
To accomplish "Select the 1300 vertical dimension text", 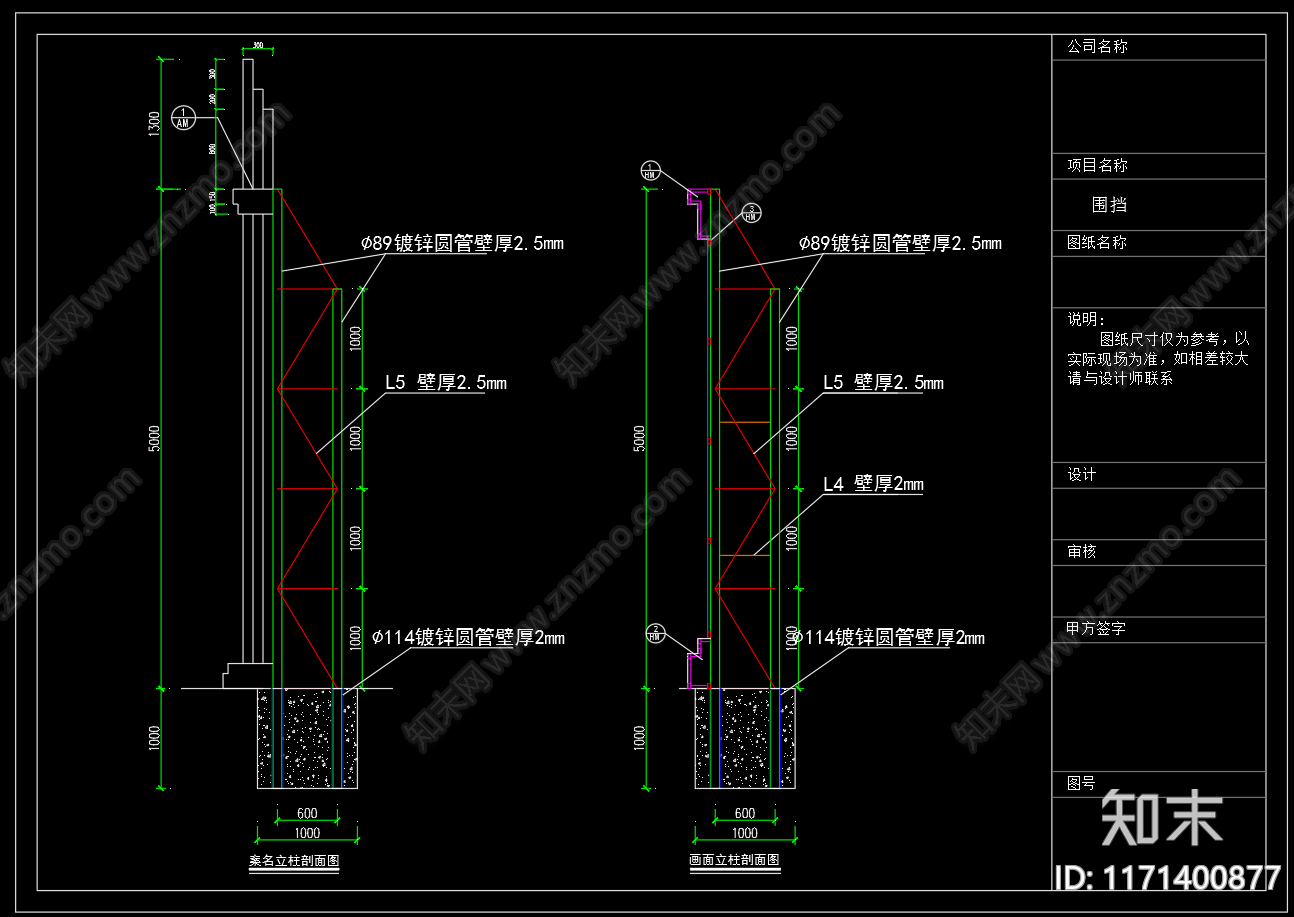I will pyautogui.click(x=154, y=124).
